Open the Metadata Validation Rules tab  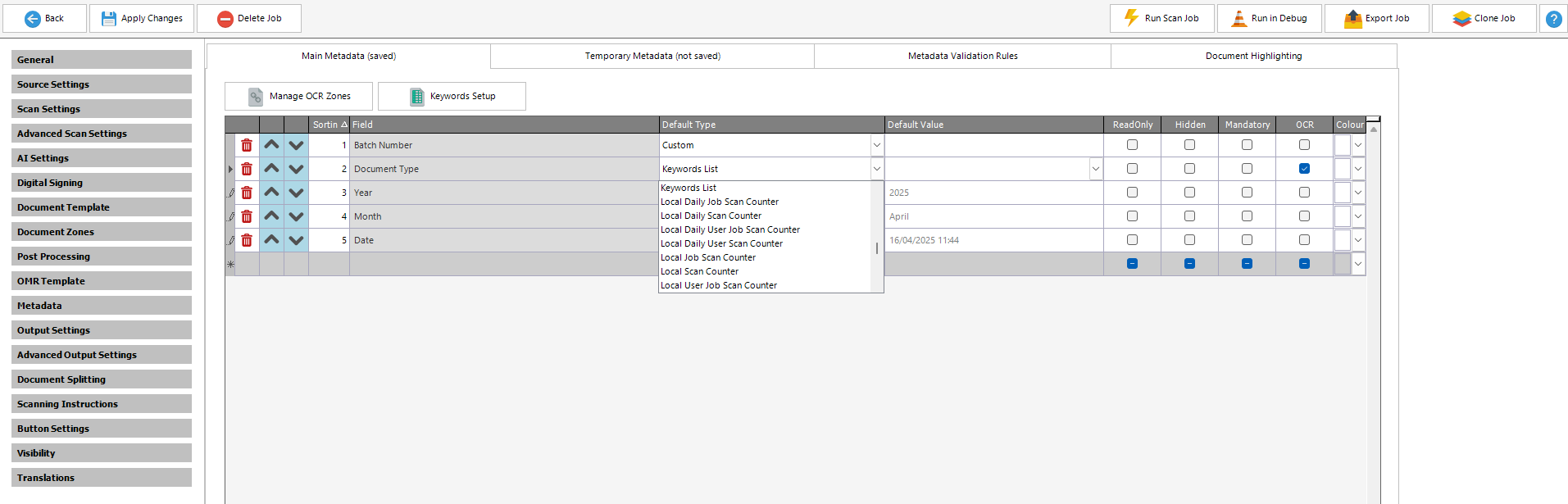point(962,56)
